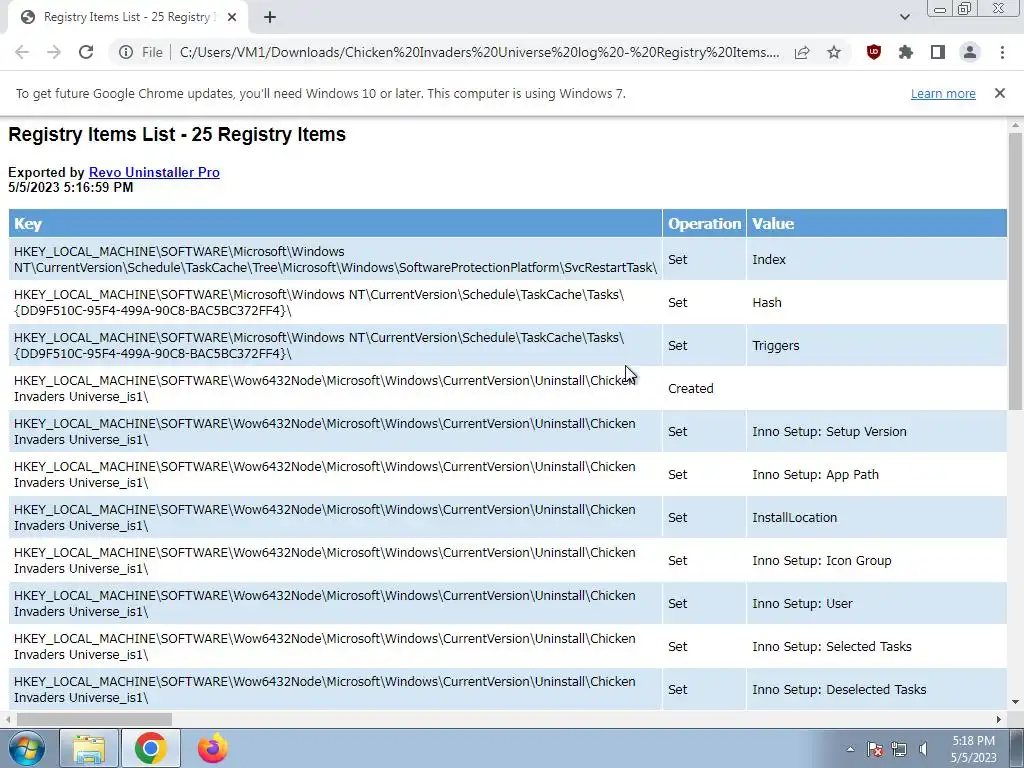Show hidden system tray icons

click(x=850, y=749)
